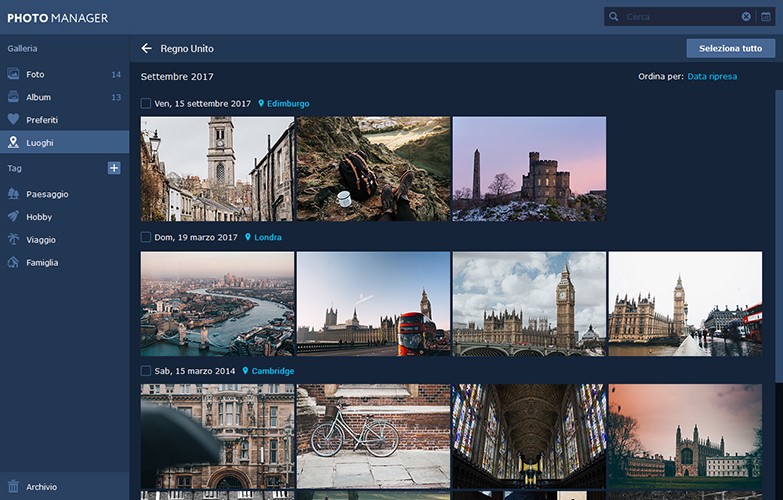Open the Luoghi section in the sidebar
Screen dimensions: 783x500
(64, 142)
